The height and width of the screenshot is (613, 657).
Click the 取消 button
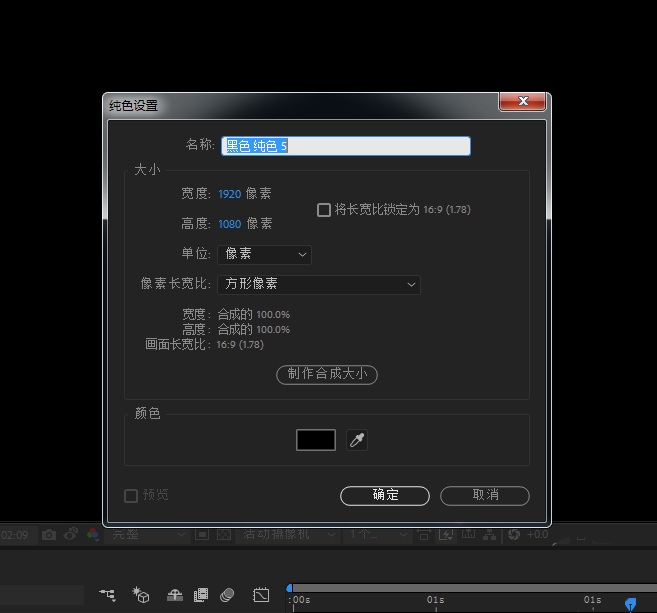485,495
